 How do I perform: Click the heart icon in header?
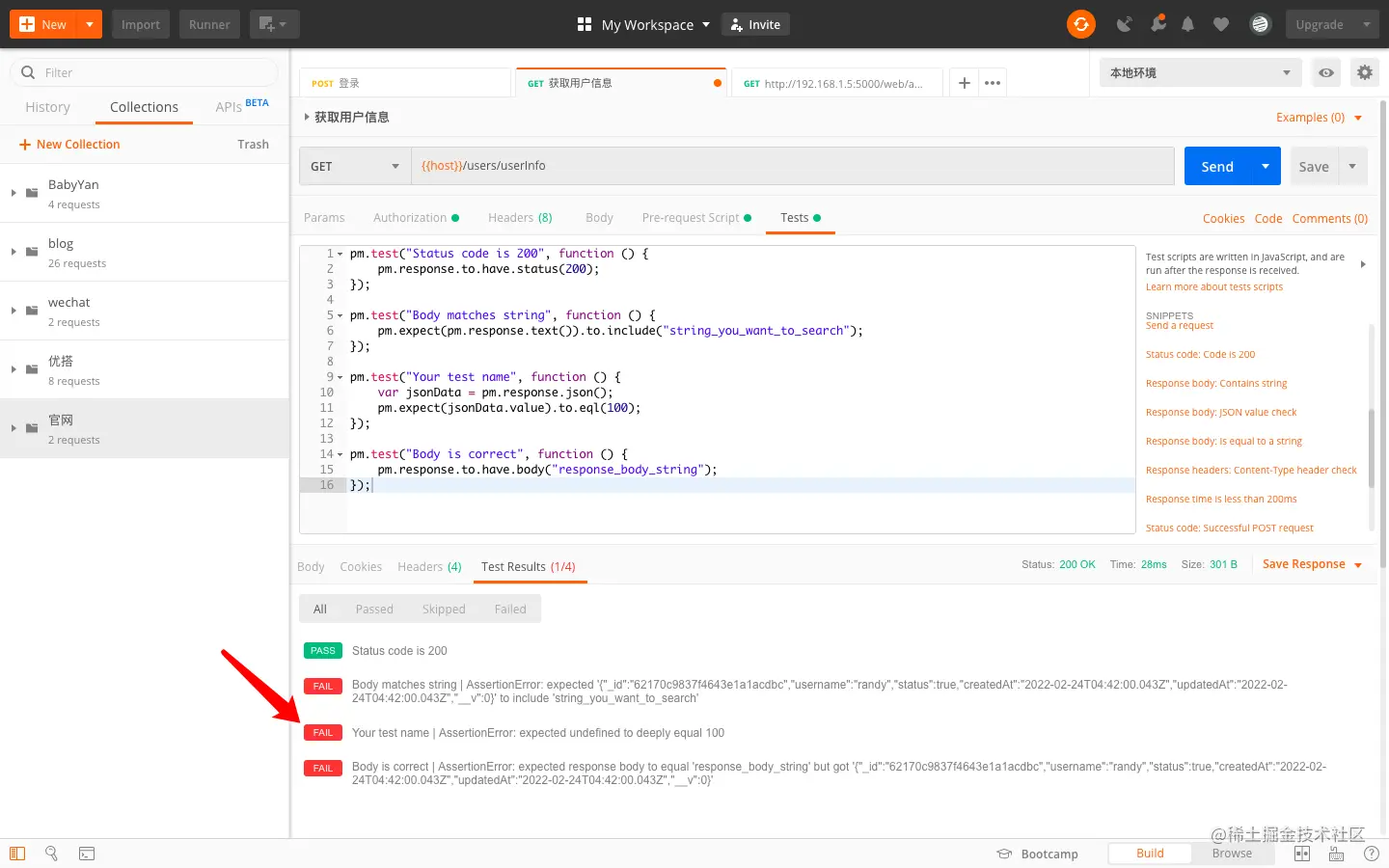(x=1221, y=24)
